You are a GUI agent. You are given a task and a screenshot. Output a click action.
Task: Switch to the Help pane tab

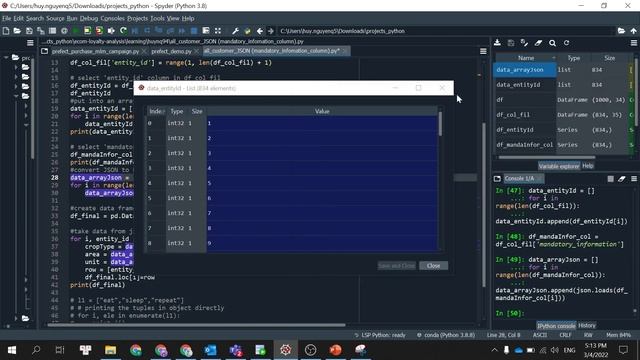pos(587,166)
